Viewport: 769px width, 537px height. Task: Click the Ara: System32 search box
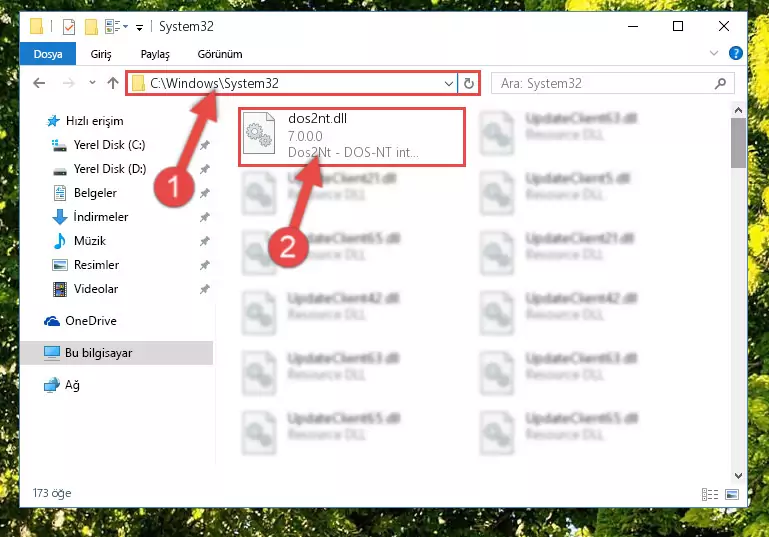613,83
